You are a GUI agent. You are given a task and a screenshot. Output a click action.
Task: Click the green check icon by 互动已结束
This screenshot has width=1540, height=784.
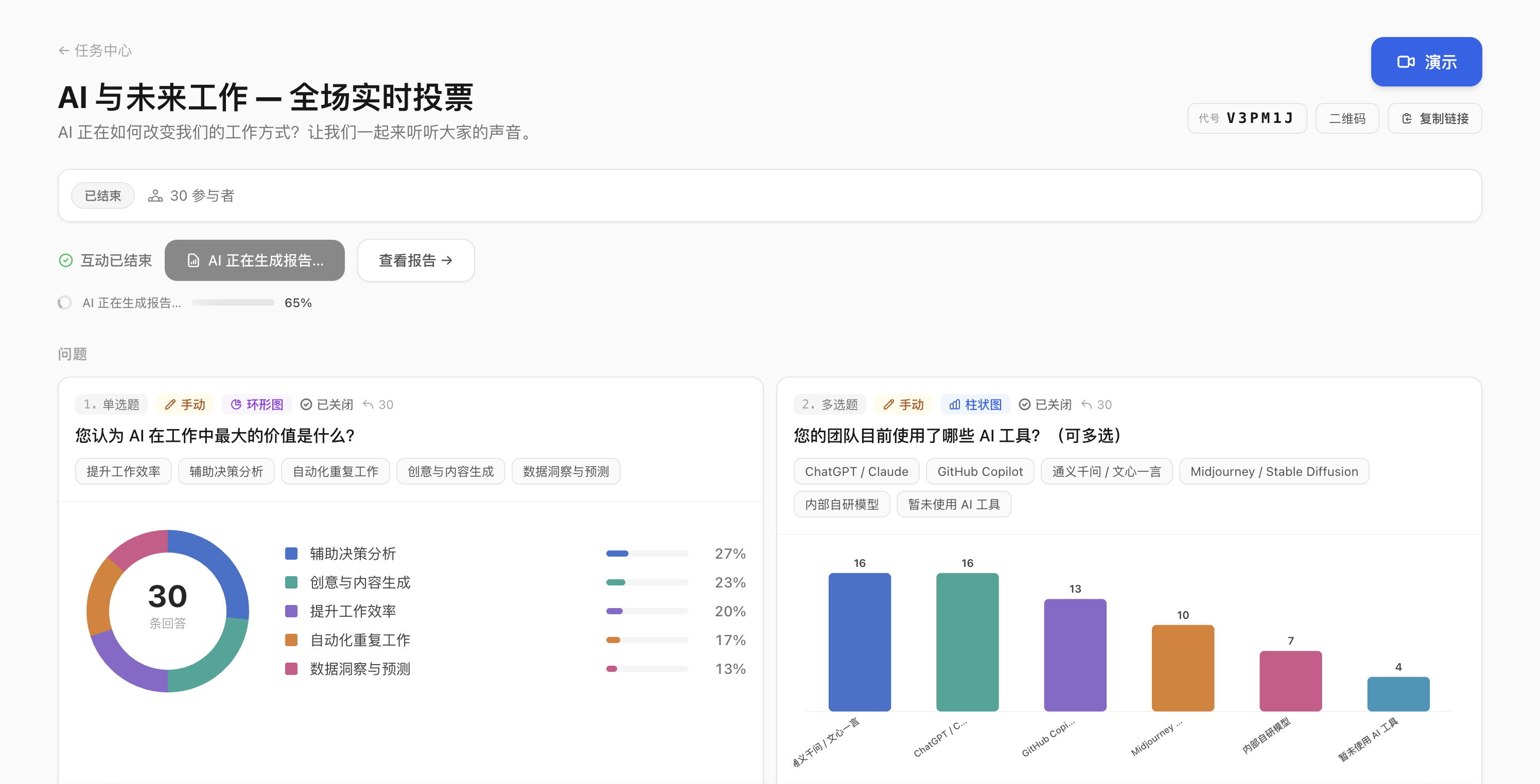click(x=66, y=260)
